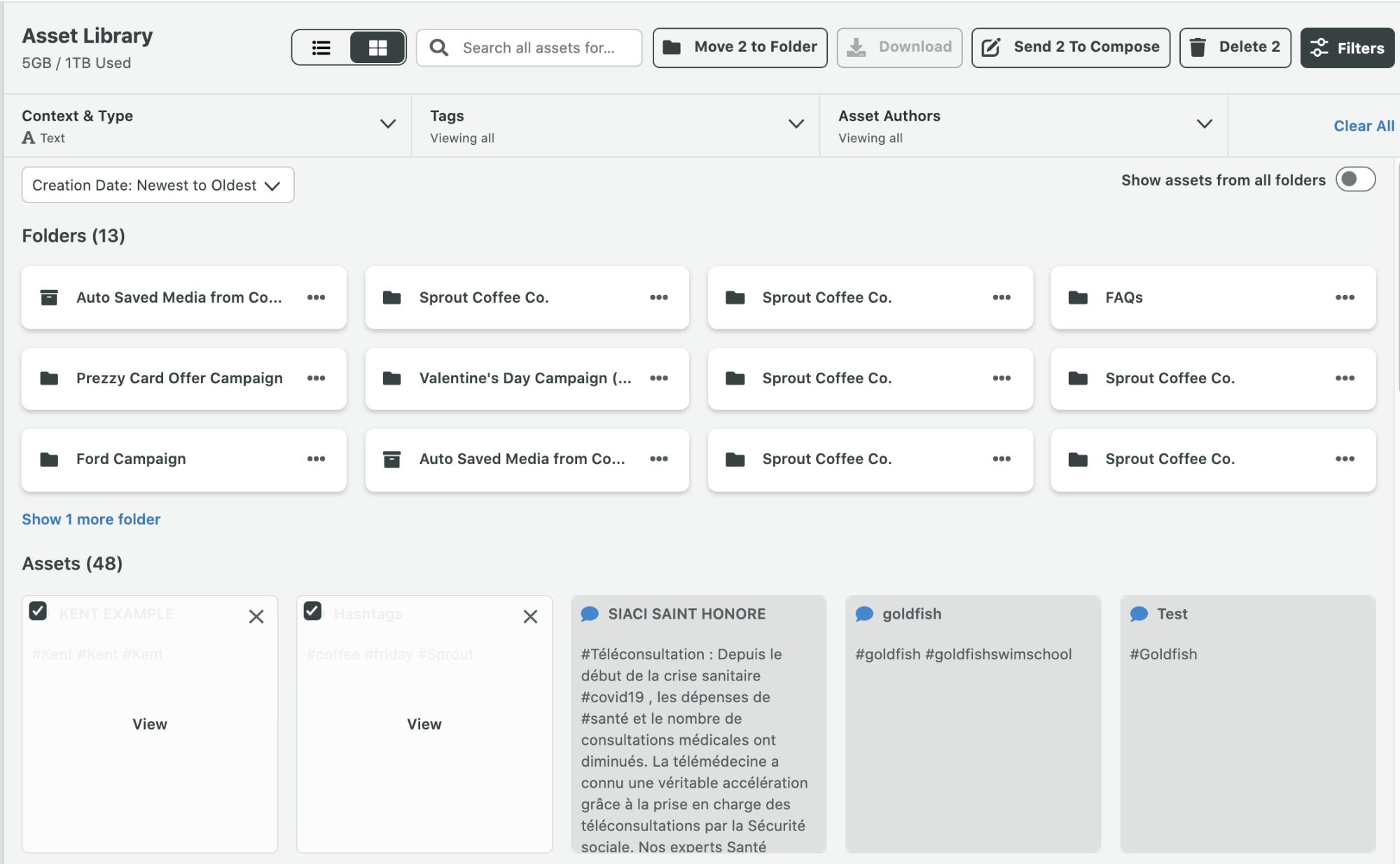This screenshot has height=864, width=1400.
Task: Uncheck the KENT EXAMPLE asset checkbox
Action: 38,611
